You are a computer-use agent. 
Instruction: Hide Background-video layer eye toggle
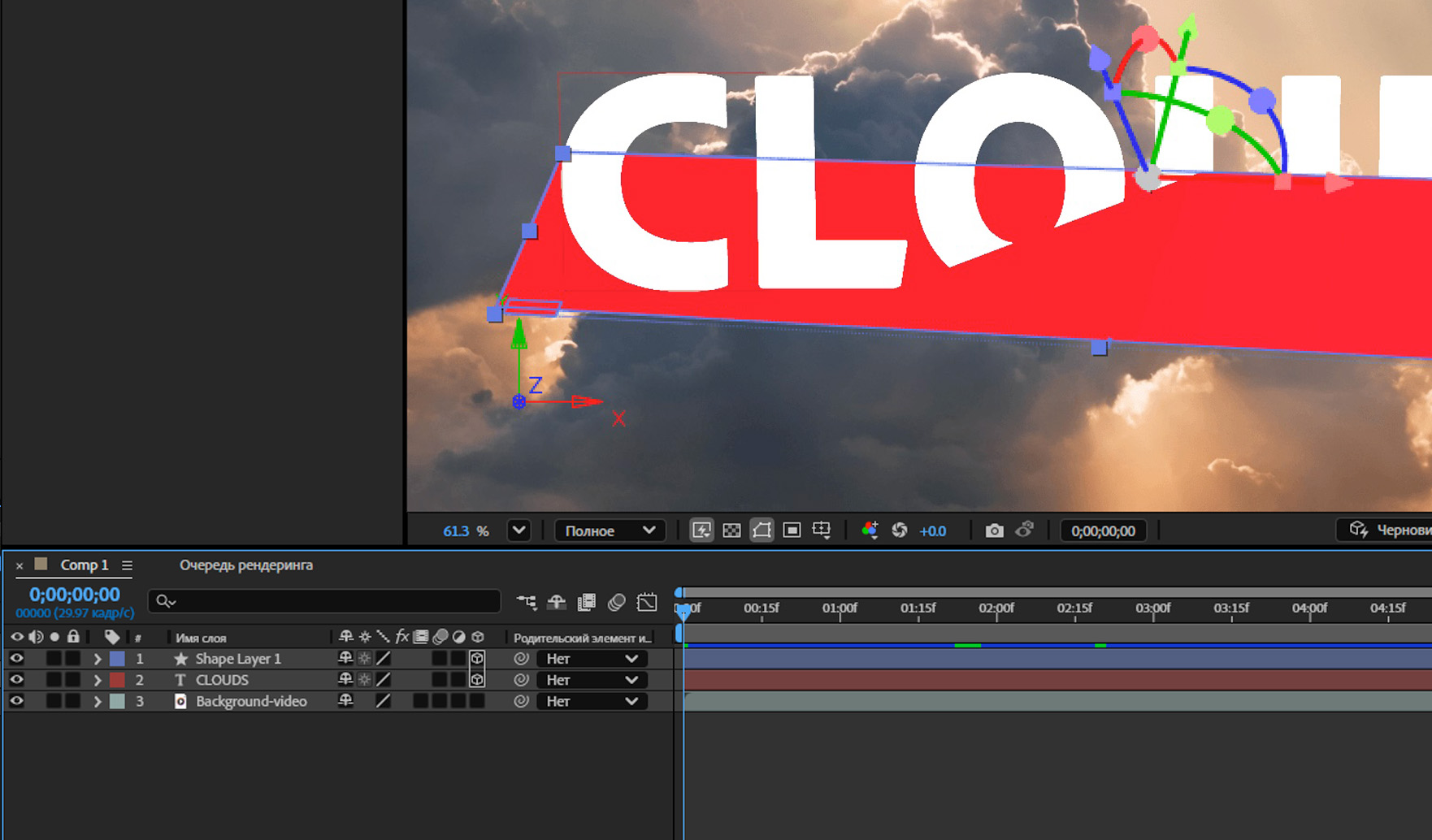(x=16, y=701)
